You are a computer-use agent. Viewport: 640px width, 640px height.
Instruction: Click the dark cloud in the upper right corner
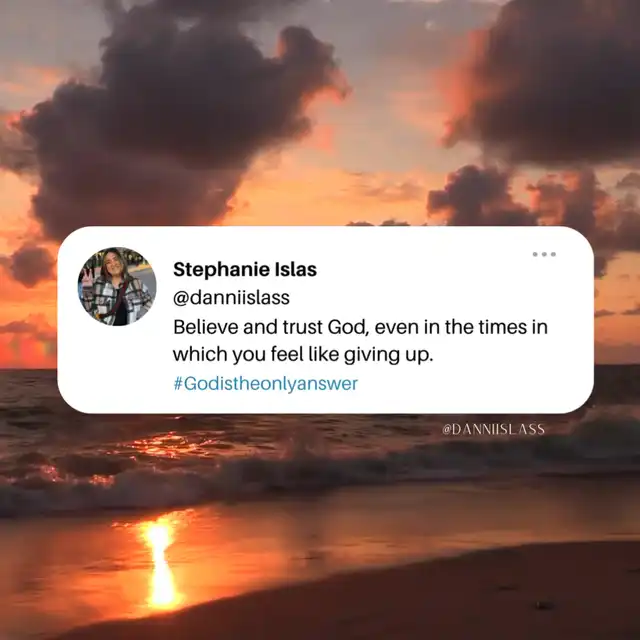click(547, 82)
